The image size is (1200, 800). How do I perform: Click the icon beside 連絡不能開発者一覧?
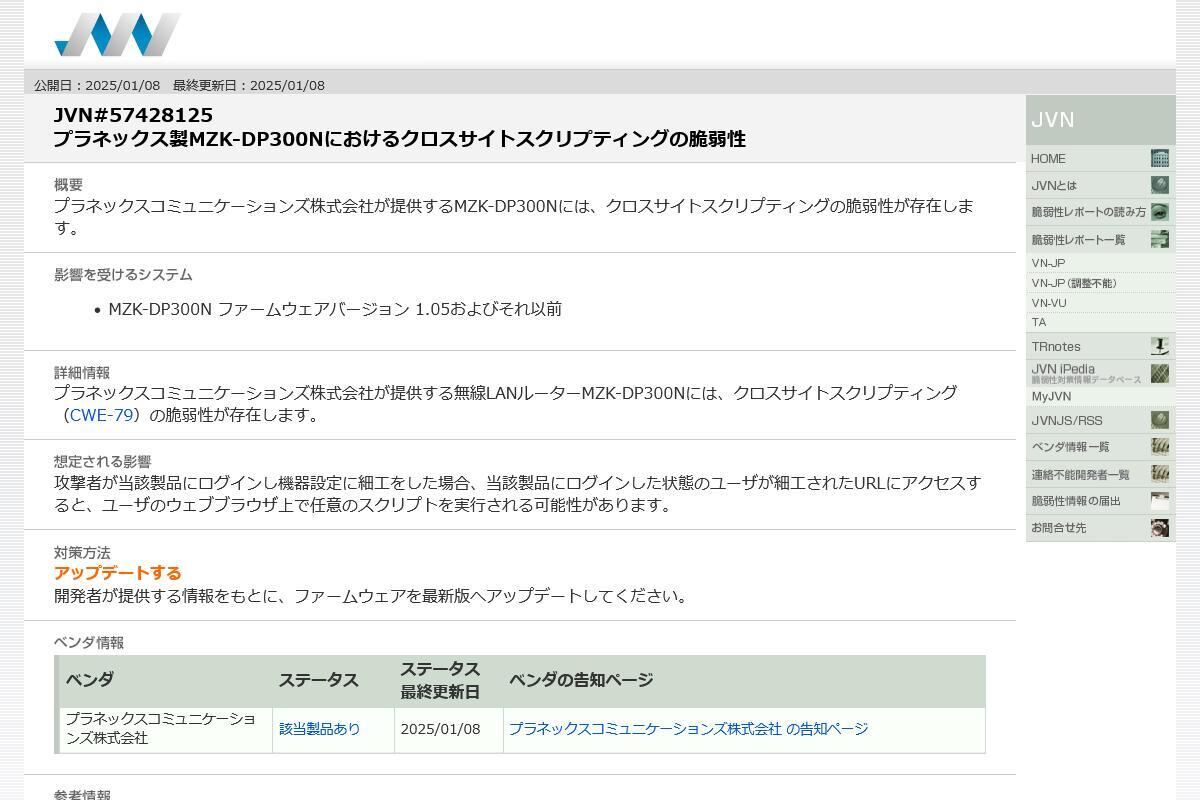click(1160, 474)
